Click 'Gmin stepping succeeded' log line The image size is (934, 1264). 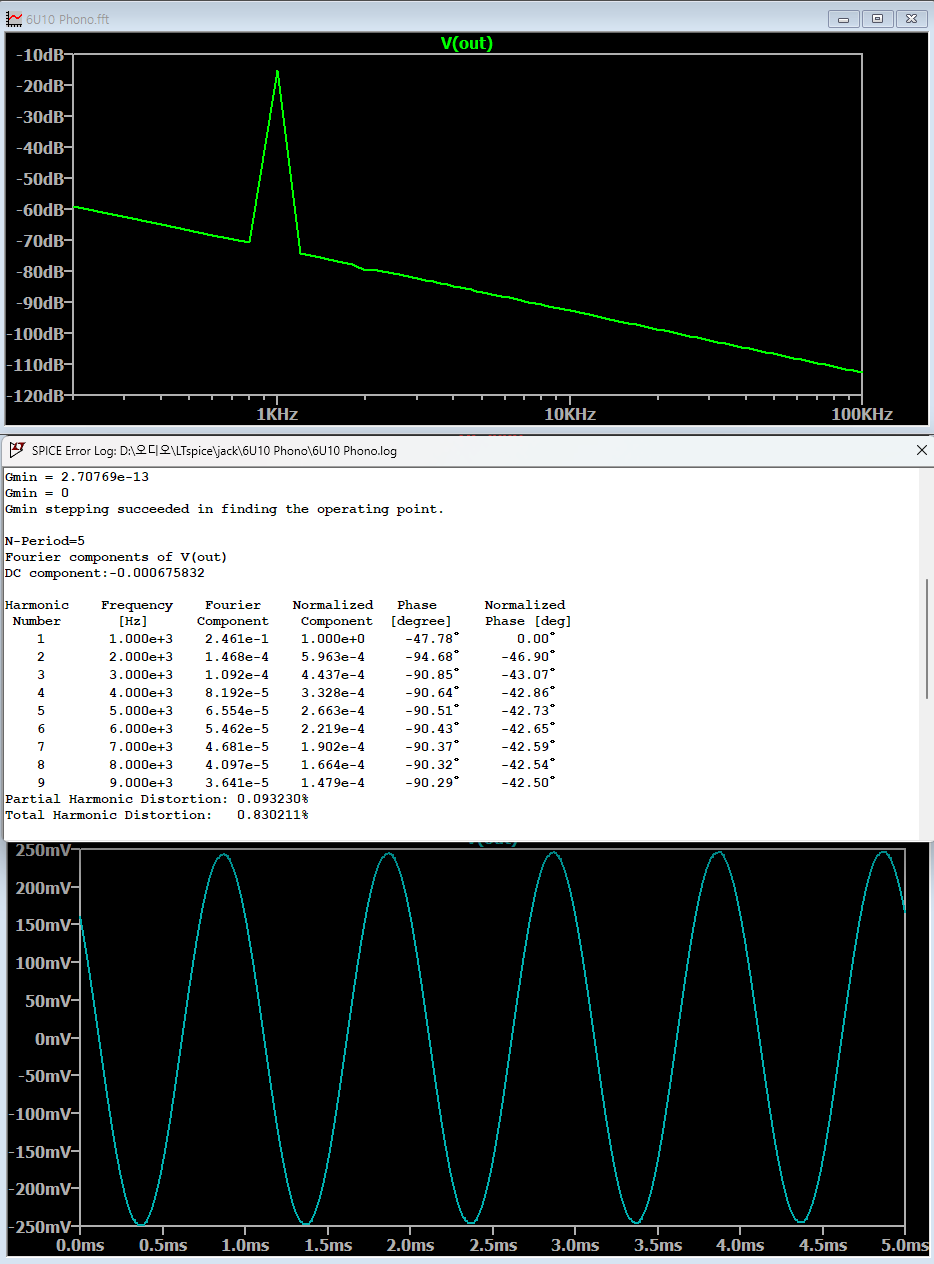pos(225,509)
